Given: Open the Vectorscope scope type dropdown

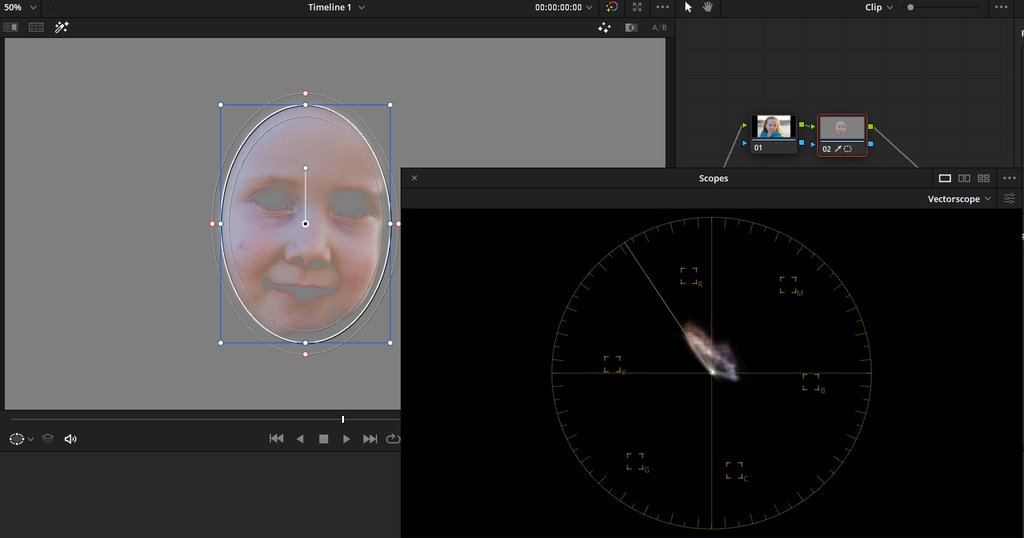Looking at the screenshot, I should pyautogui.click(x=959, y=199).
